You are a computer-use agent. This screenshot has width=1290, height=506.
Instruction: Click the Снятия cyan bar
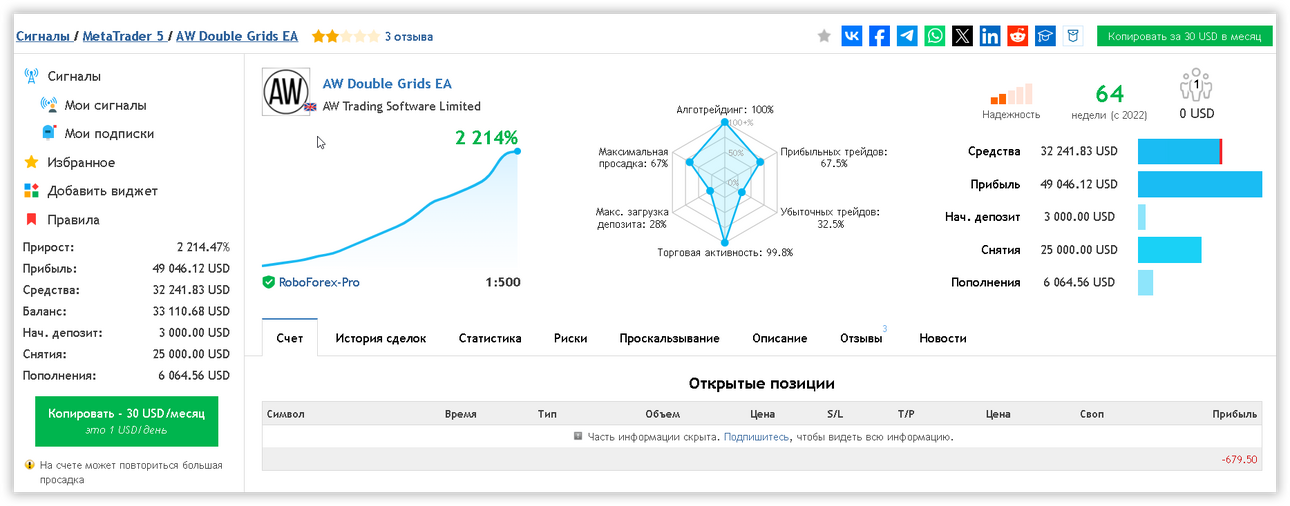1169,250
